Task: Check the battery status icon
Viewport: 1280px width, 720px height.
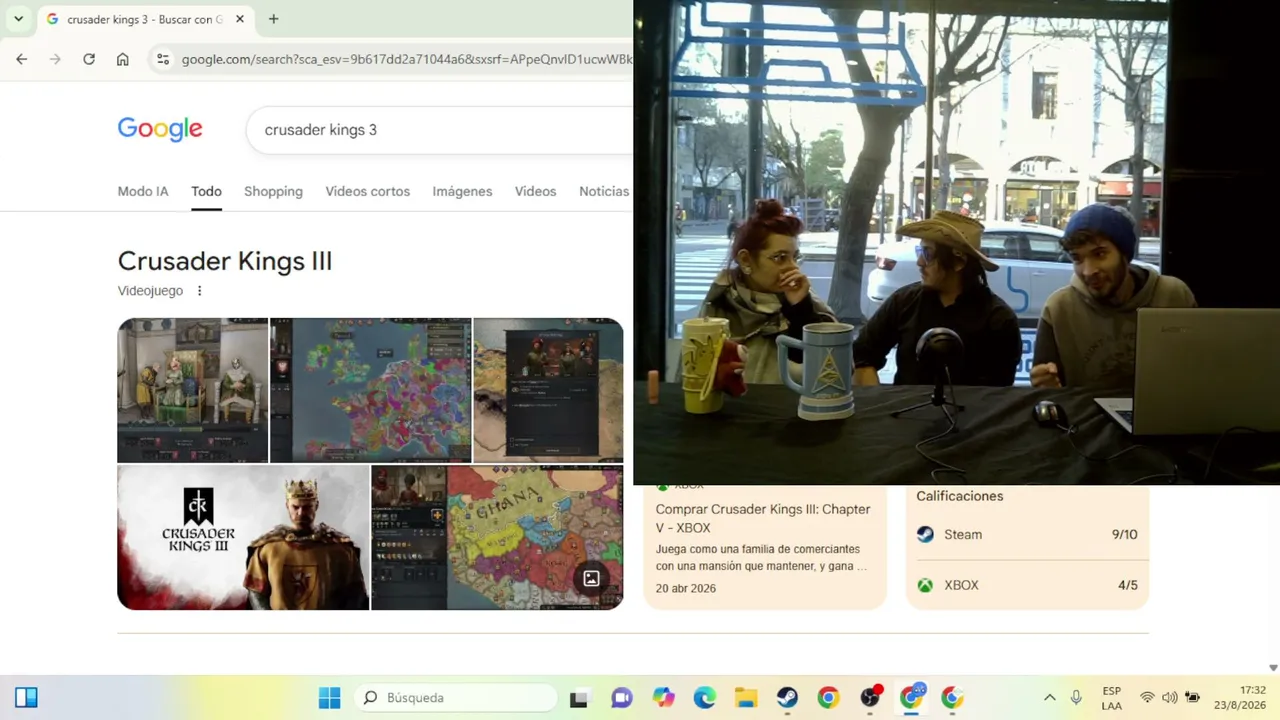Action: click(x=1192, y=698)
